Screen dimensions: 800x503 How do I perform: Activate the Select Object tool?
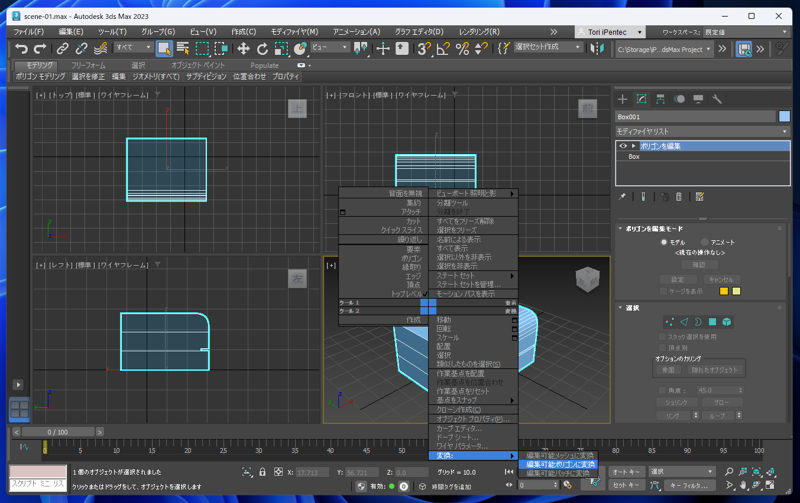tap(164, 49)
